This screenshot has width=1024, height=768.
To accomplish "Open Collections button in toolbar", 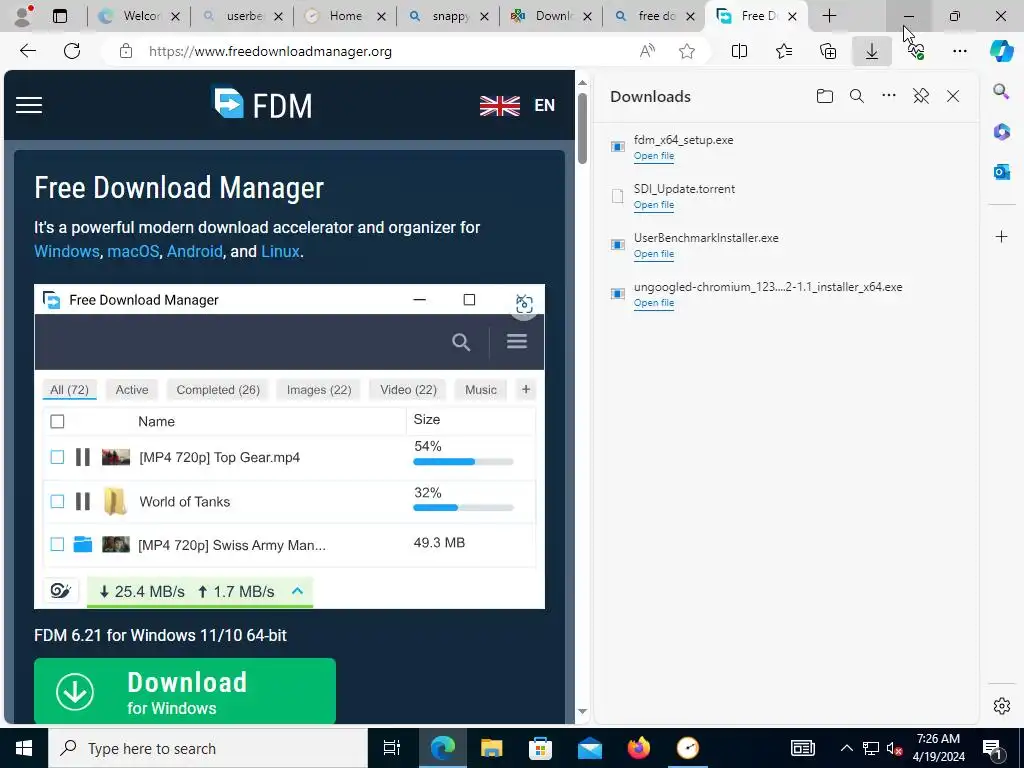I will point(827,51).
